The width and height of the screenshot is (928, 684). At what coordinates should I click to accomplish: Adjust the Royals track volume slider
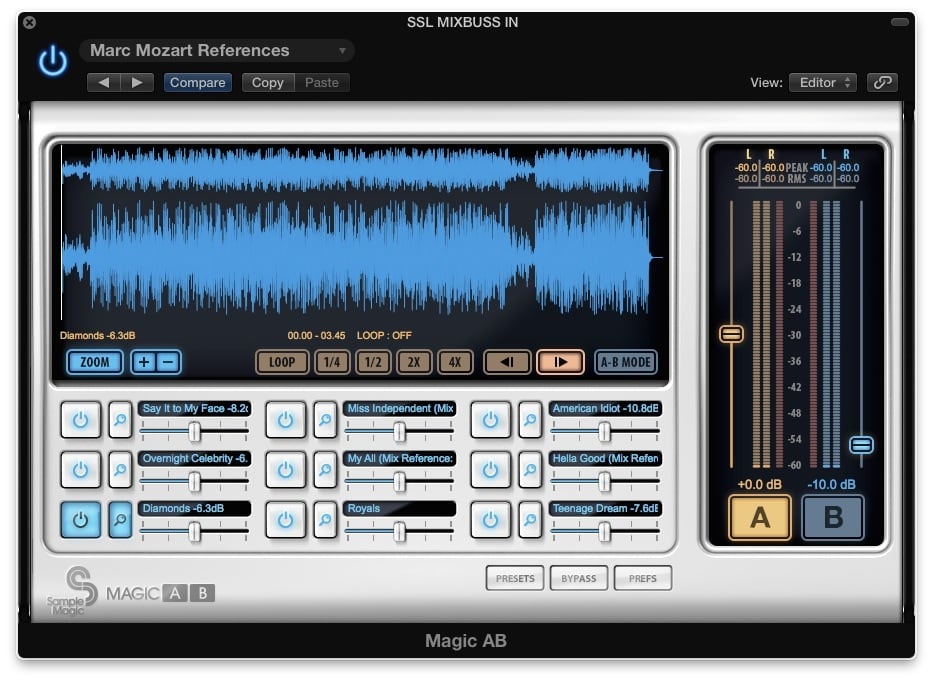(x=399, y=532)
